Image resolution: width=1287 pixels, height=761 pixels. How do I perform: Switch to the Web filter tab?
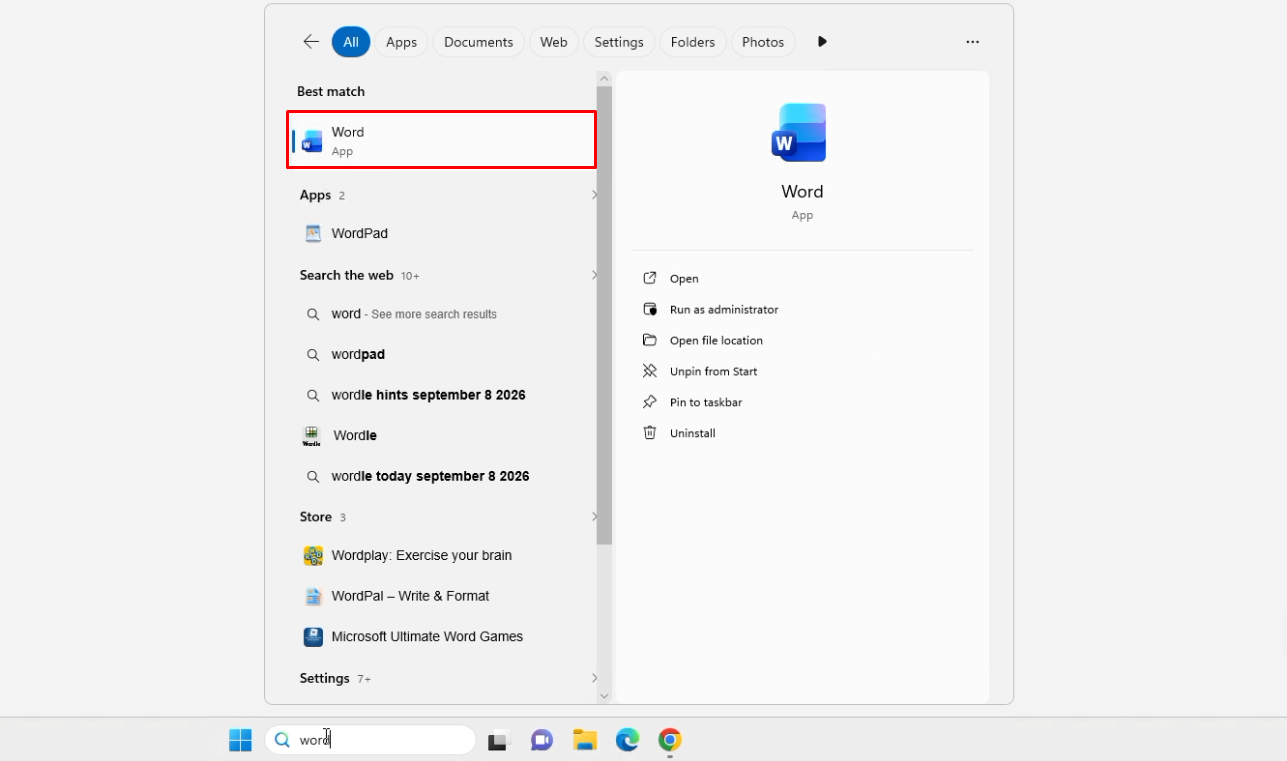pos(553,42)
